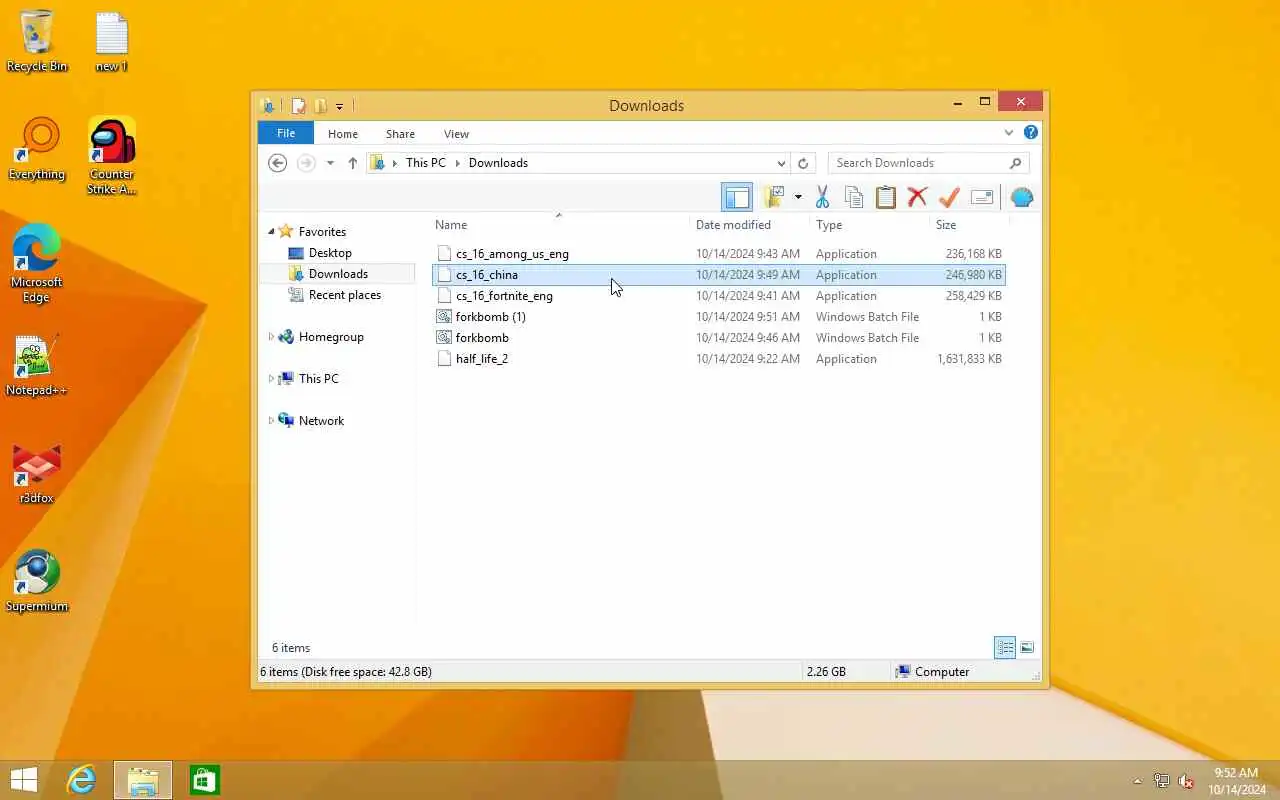The height and width of the screenshot is (800, 1280).
Task: Click Downloads in the address breadcrumb
Action: click(498, 163)
